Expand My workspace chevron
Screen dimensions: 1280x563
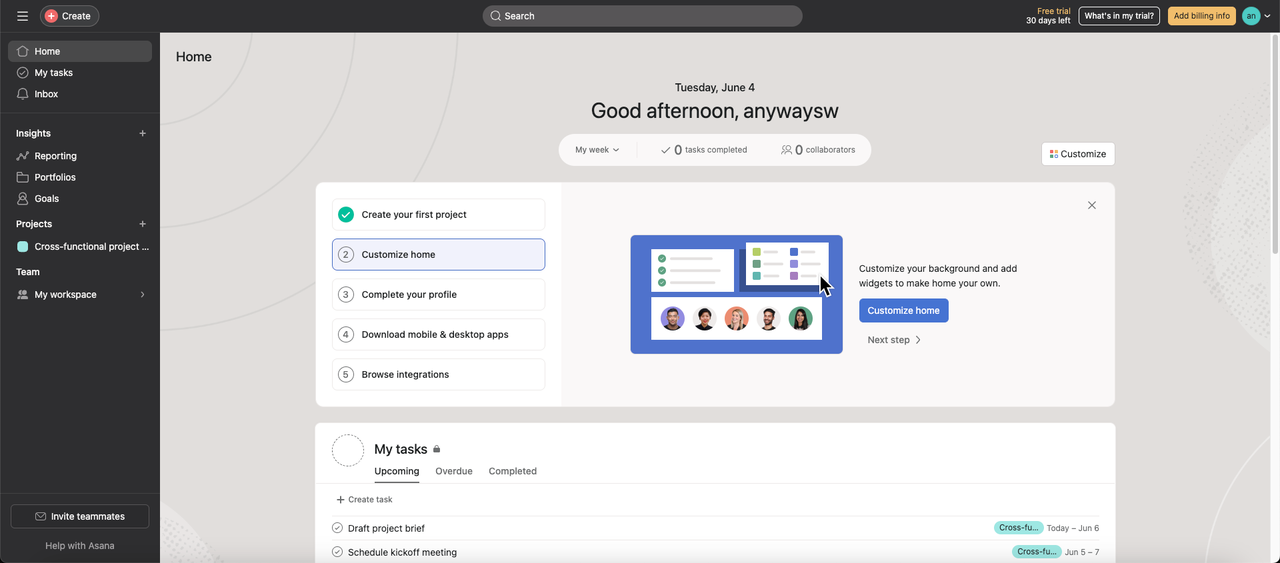click(142, 295)
